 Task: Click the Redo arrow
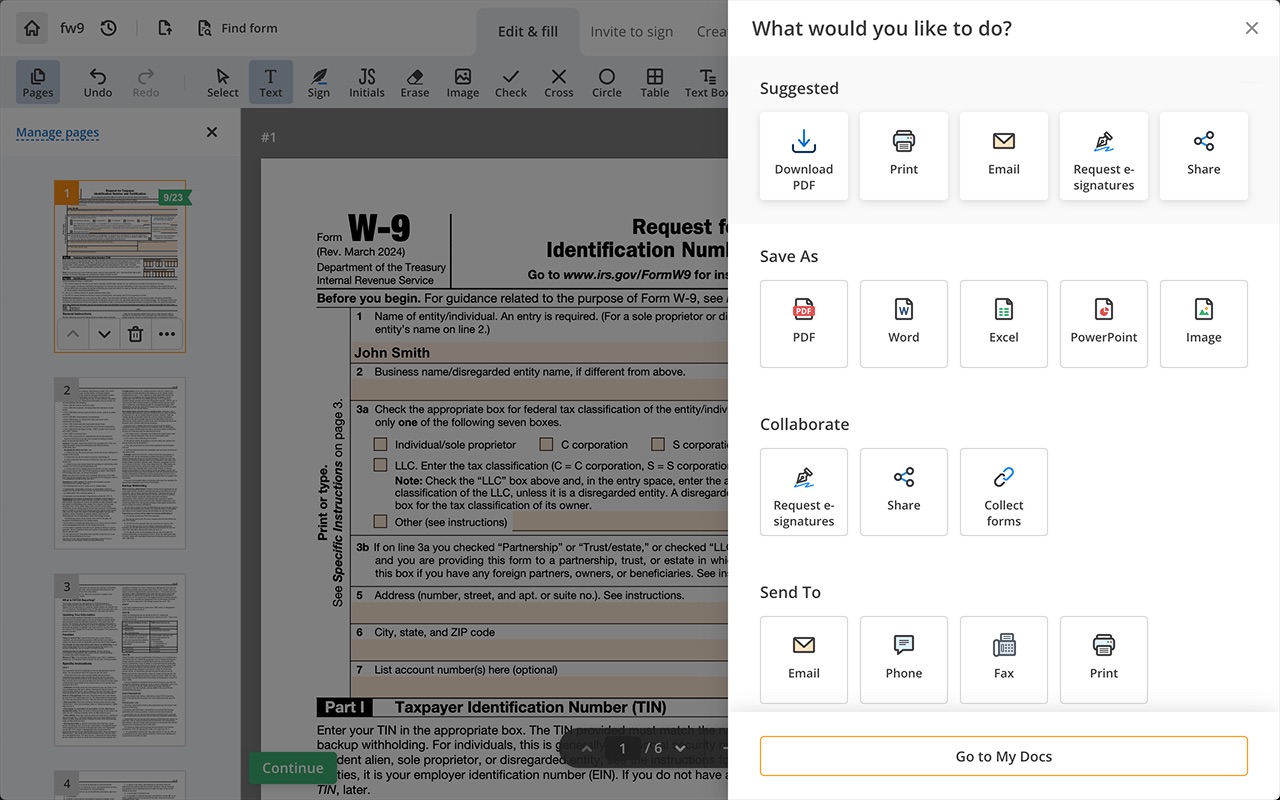[x=146, y=82]
